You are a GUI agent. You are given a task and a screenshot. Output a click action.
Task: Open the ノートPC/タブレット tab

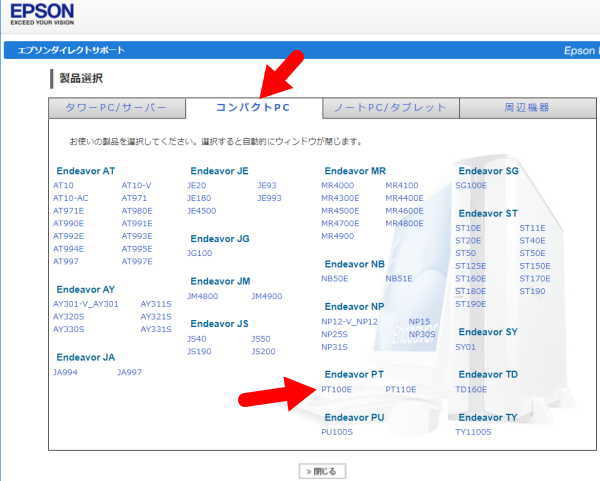[389, 108]
